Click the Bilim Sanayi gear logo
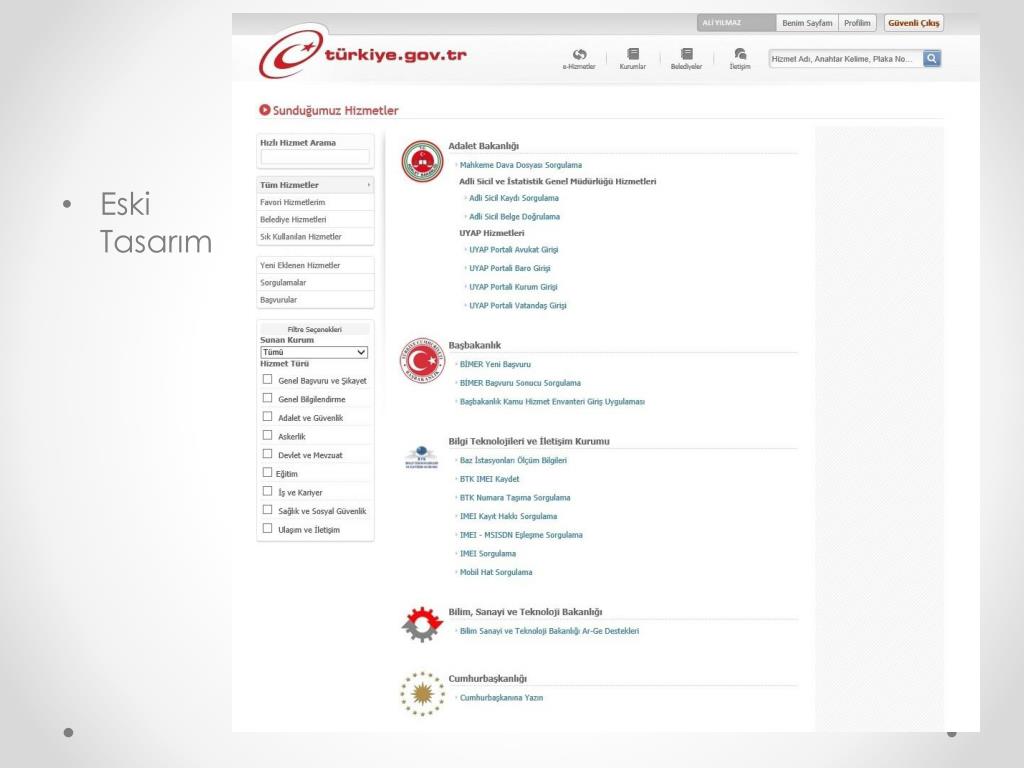Image resolution: width=1024 pixels, height=768 pixels. tap(422, 624)
